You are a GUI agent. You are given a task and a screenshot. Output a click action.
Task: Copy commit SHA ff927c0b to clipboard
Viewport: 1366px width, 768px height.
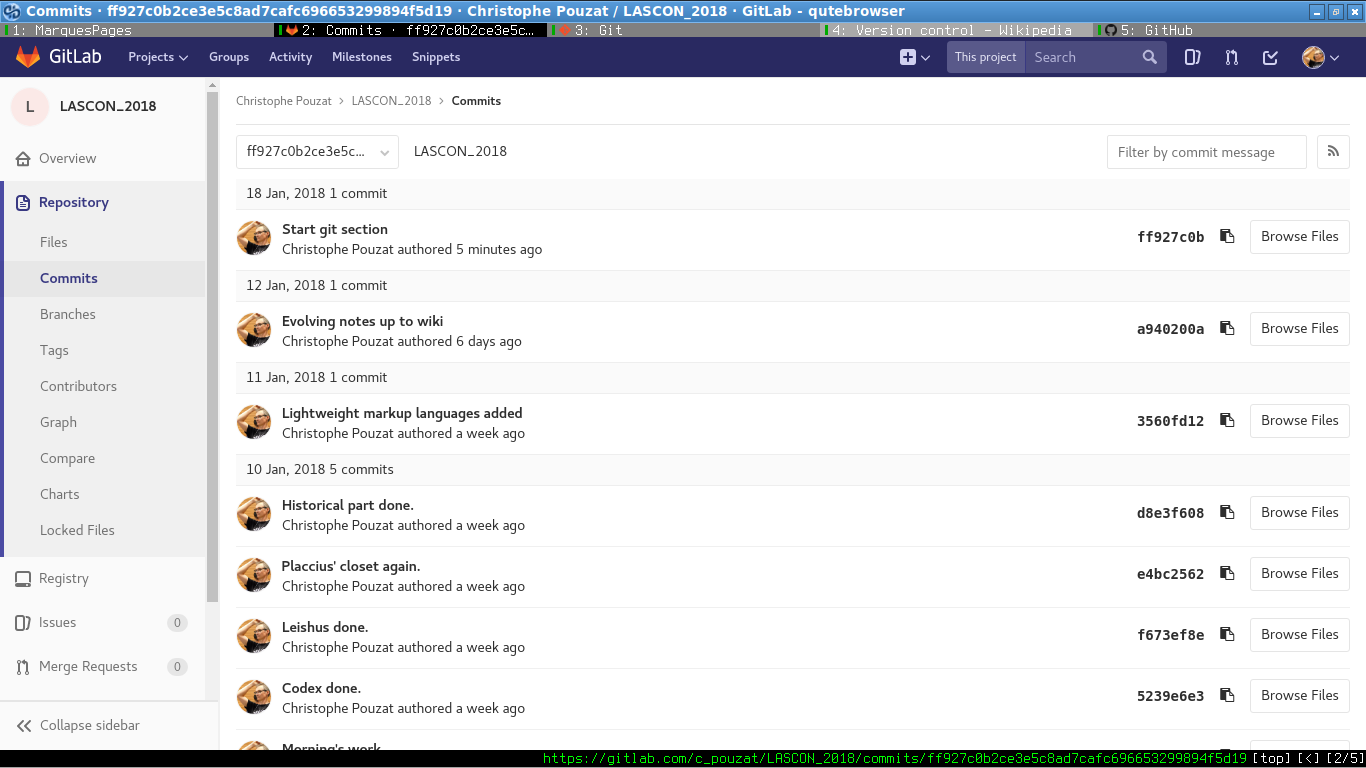(x=1227, y=237)
